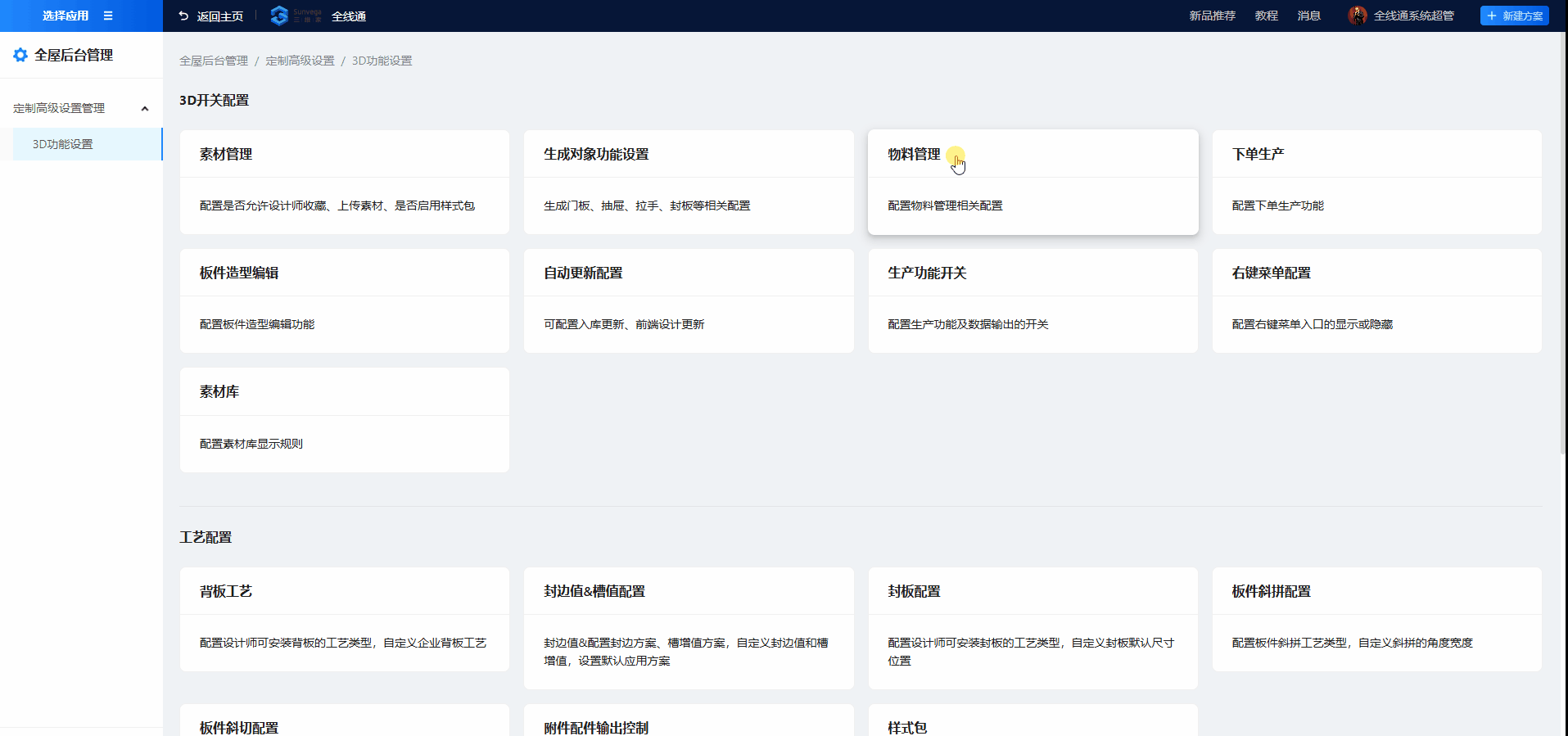The height and width of the screenshot is (736, 1568).
Task: Open the 板件斜拼配置 card
Action: (1377, 619)
